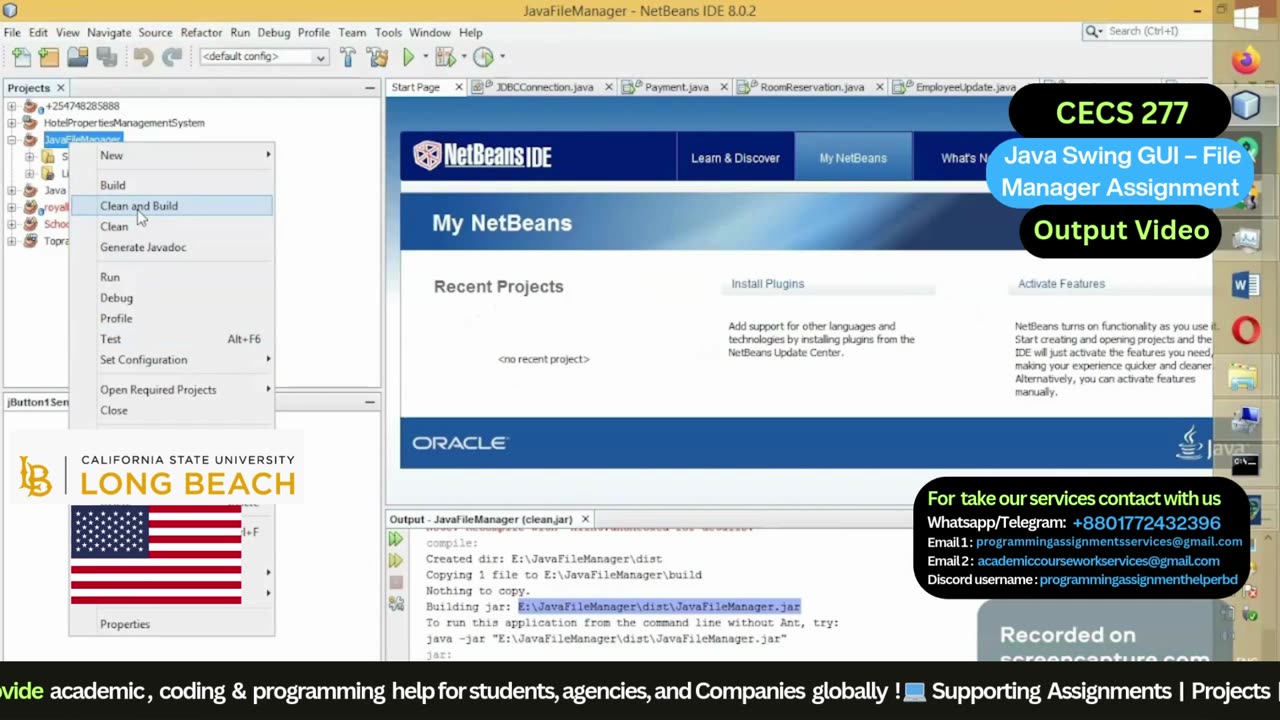
Task: Open the default config dropdown
Action: 264,57
